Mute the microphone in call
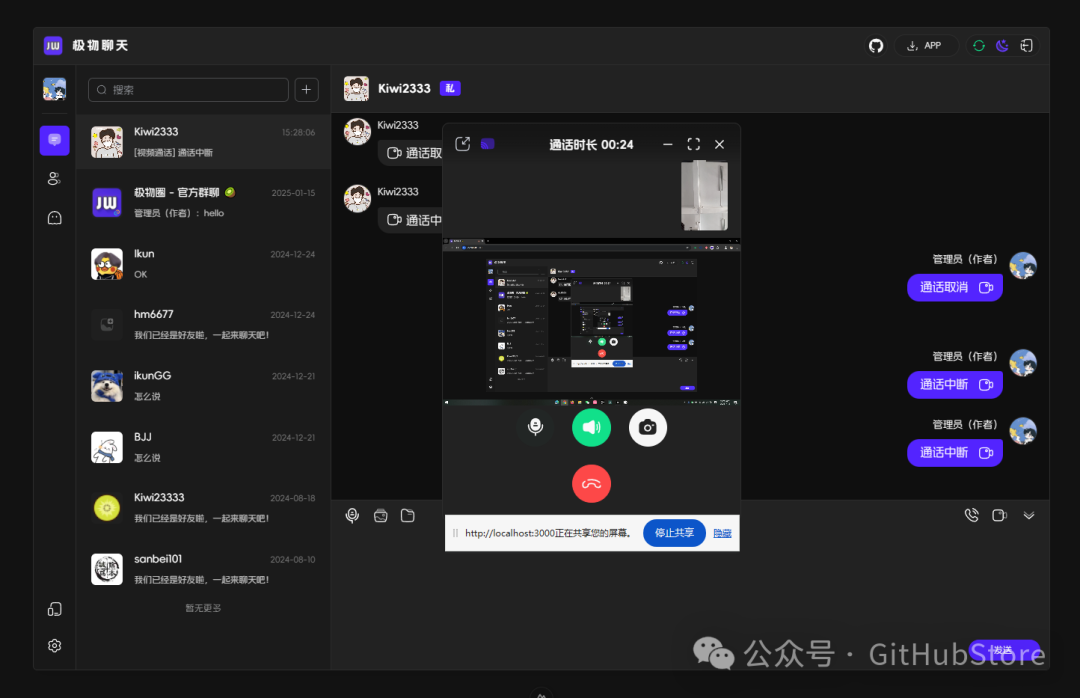Image resolution: width=1080 pixels, height=698 pixels. (x=535, y=427)
